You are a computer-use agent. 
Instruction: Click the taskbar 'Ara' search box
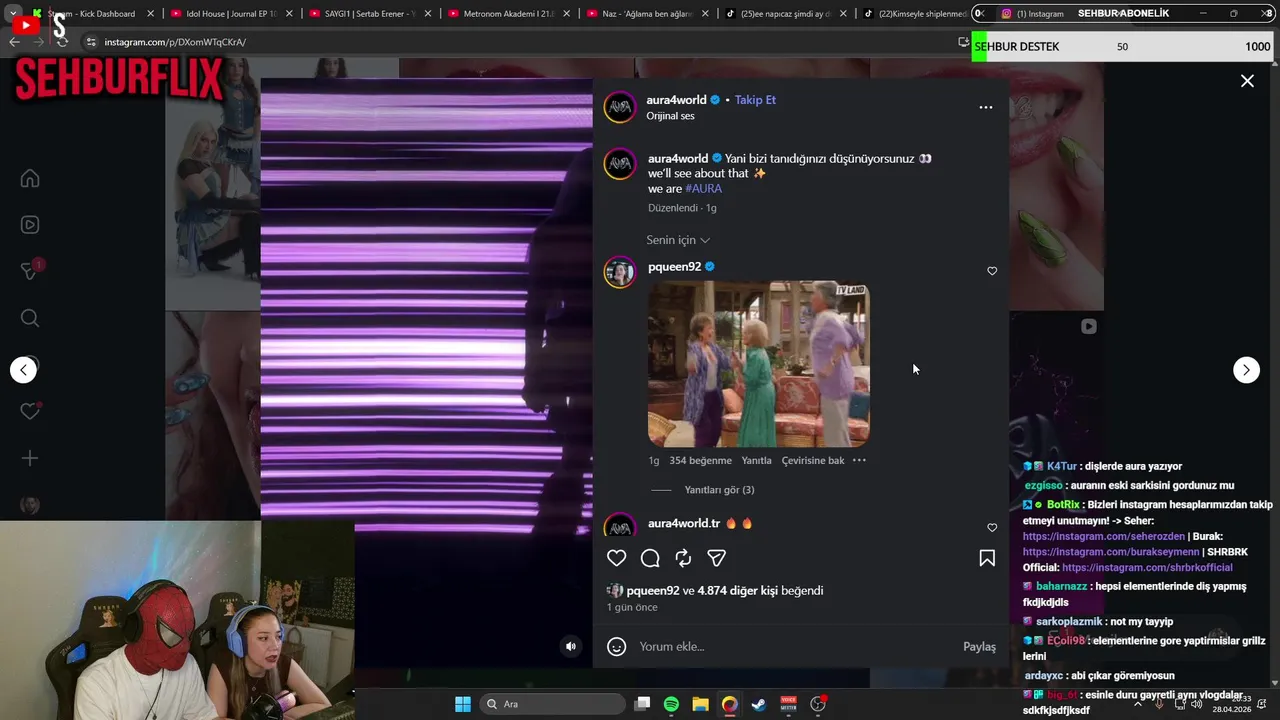(552, 704)
